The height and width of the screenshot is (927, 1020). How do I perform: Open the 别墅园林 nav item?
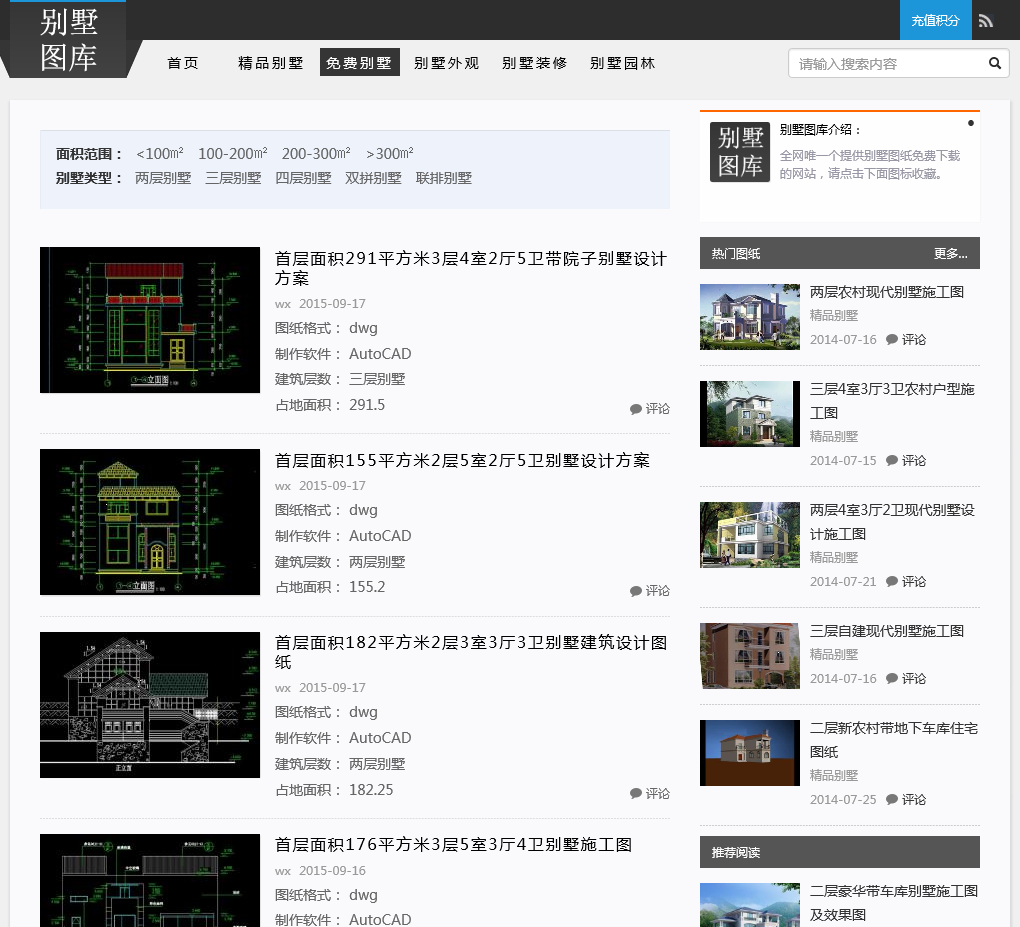click(623, 62)
